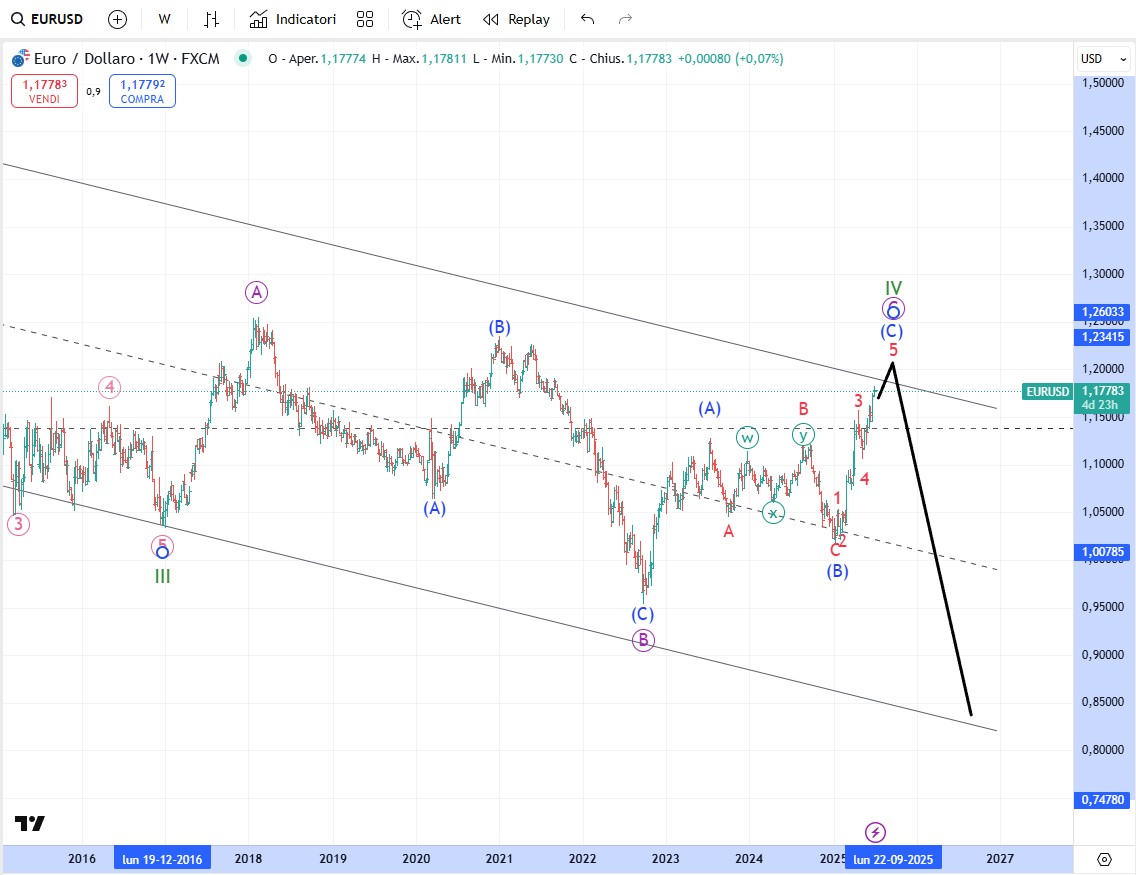Select the circled x wave label
This screenshot has height=875, width=1136.
[x=773, y=513]
